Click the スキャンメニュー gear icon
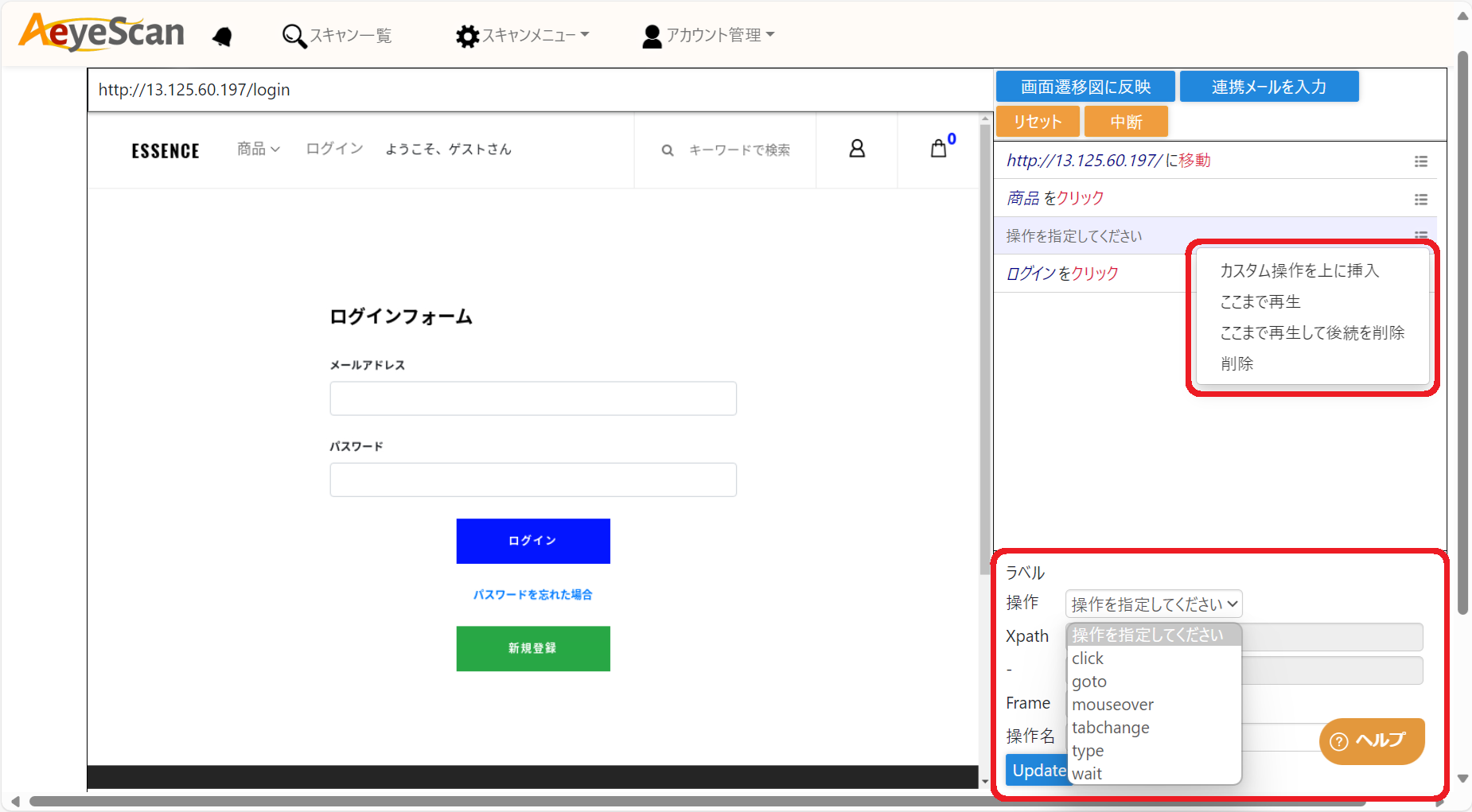This screenshot has width=1472, height=812. pos(467,35)
